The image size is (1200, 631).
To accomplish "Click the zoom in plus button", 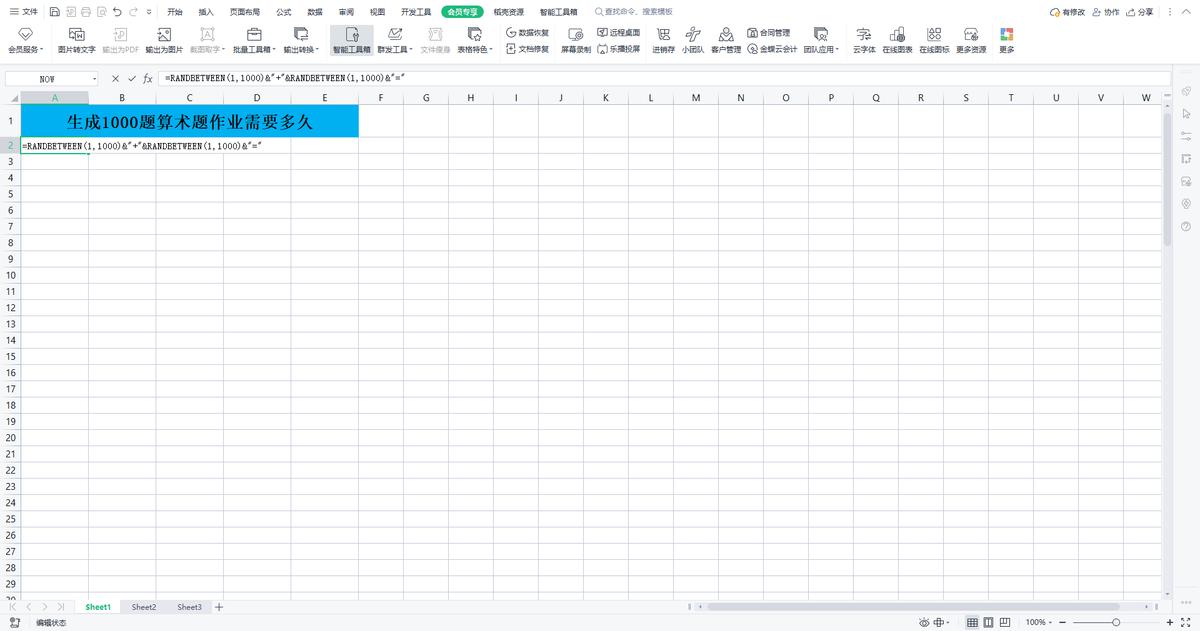I will [1171, 622].
